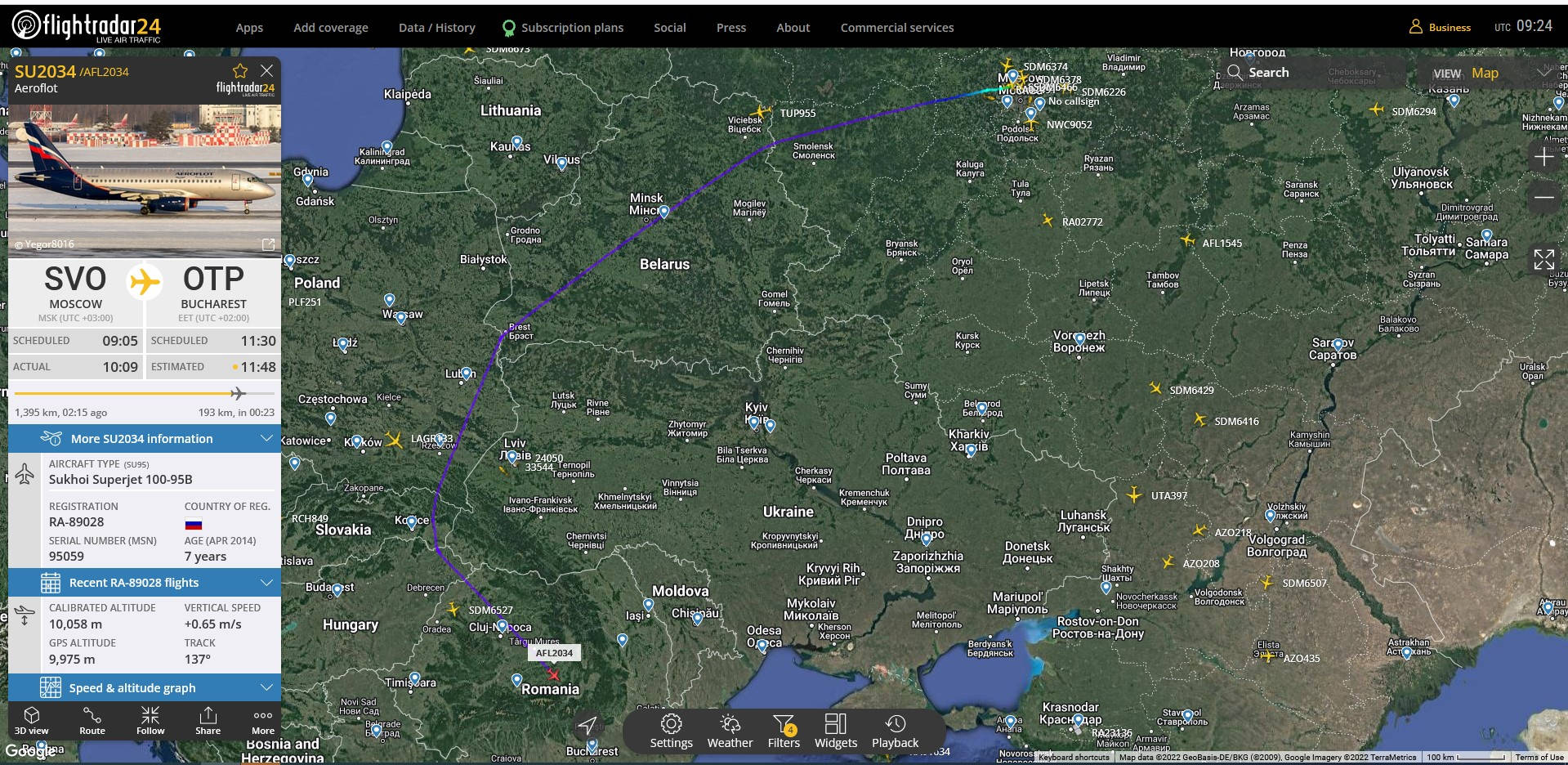Select the AFL1545 aircraft icon
1568x765 pixels.
tap(1188, 240)
